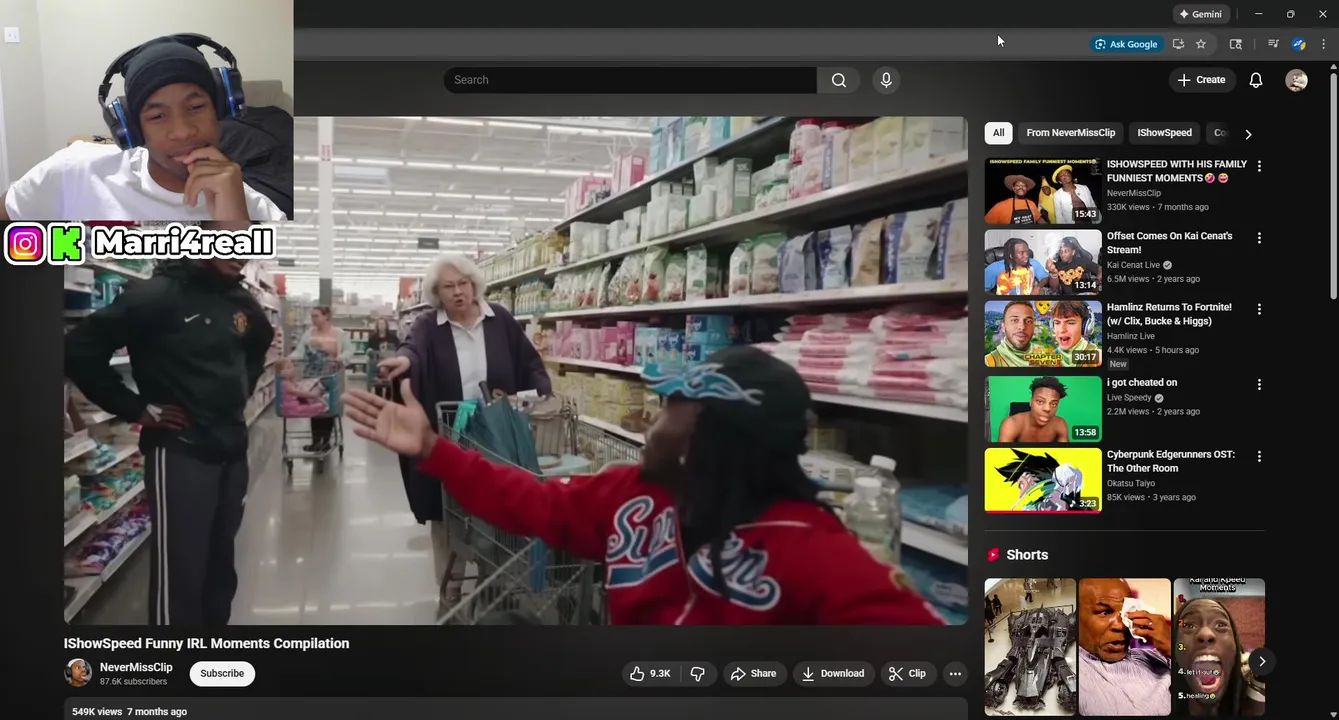Click the Instagram icon in overlay
The height and width of the screenshot is (720, 1339).
(25, 244)
